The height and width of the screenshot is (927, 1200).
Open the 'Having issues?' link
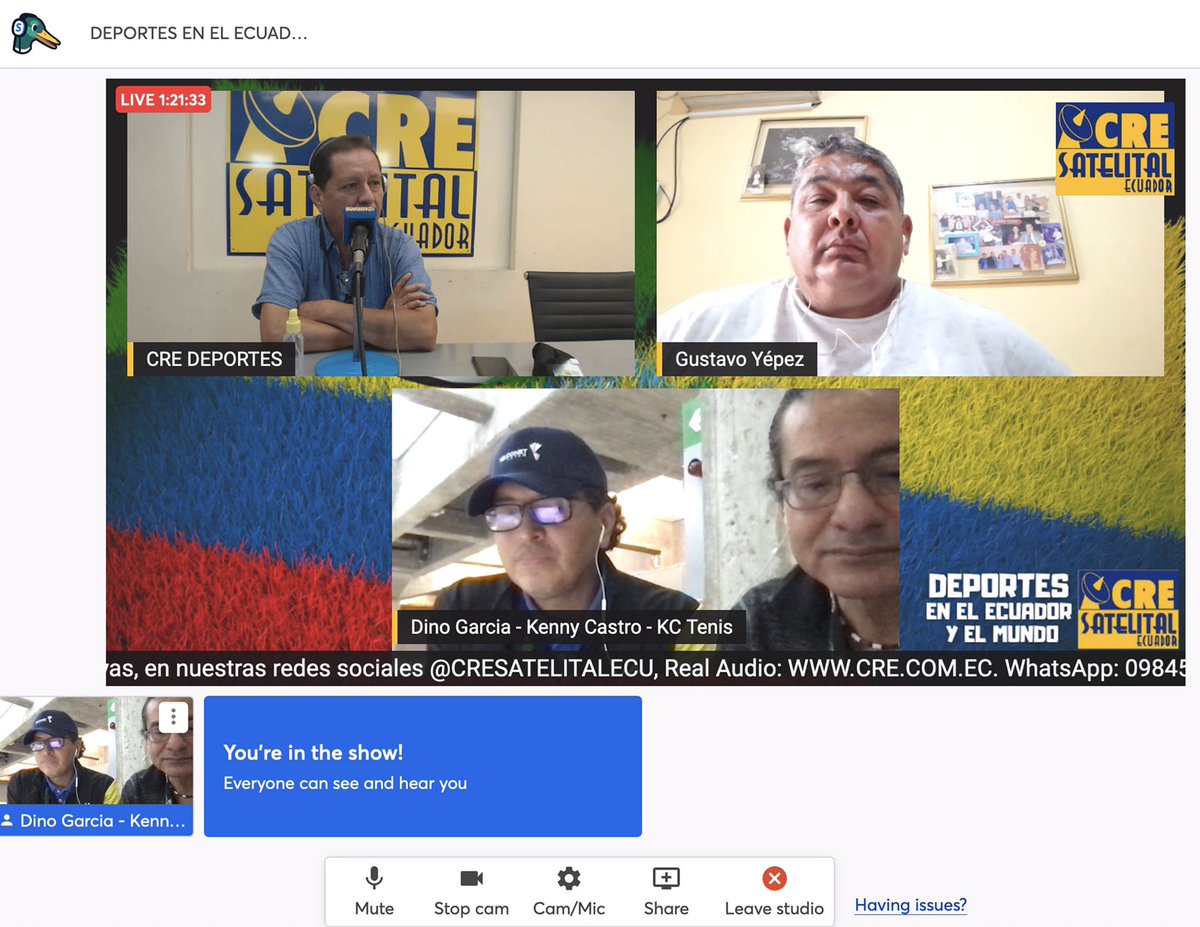click(911, 905)
